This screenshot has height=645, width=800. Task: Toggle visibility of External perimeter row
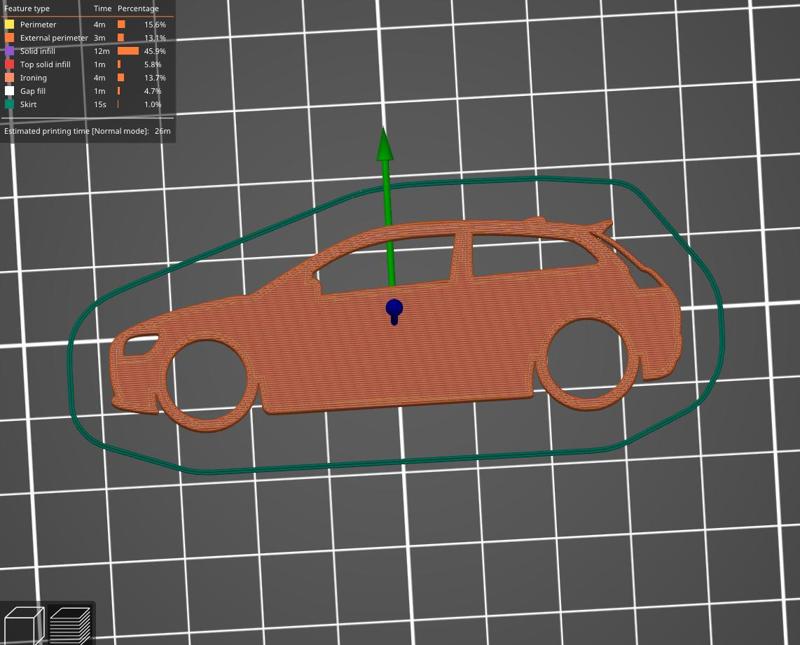pyautogui.click(x=87, y=38)
